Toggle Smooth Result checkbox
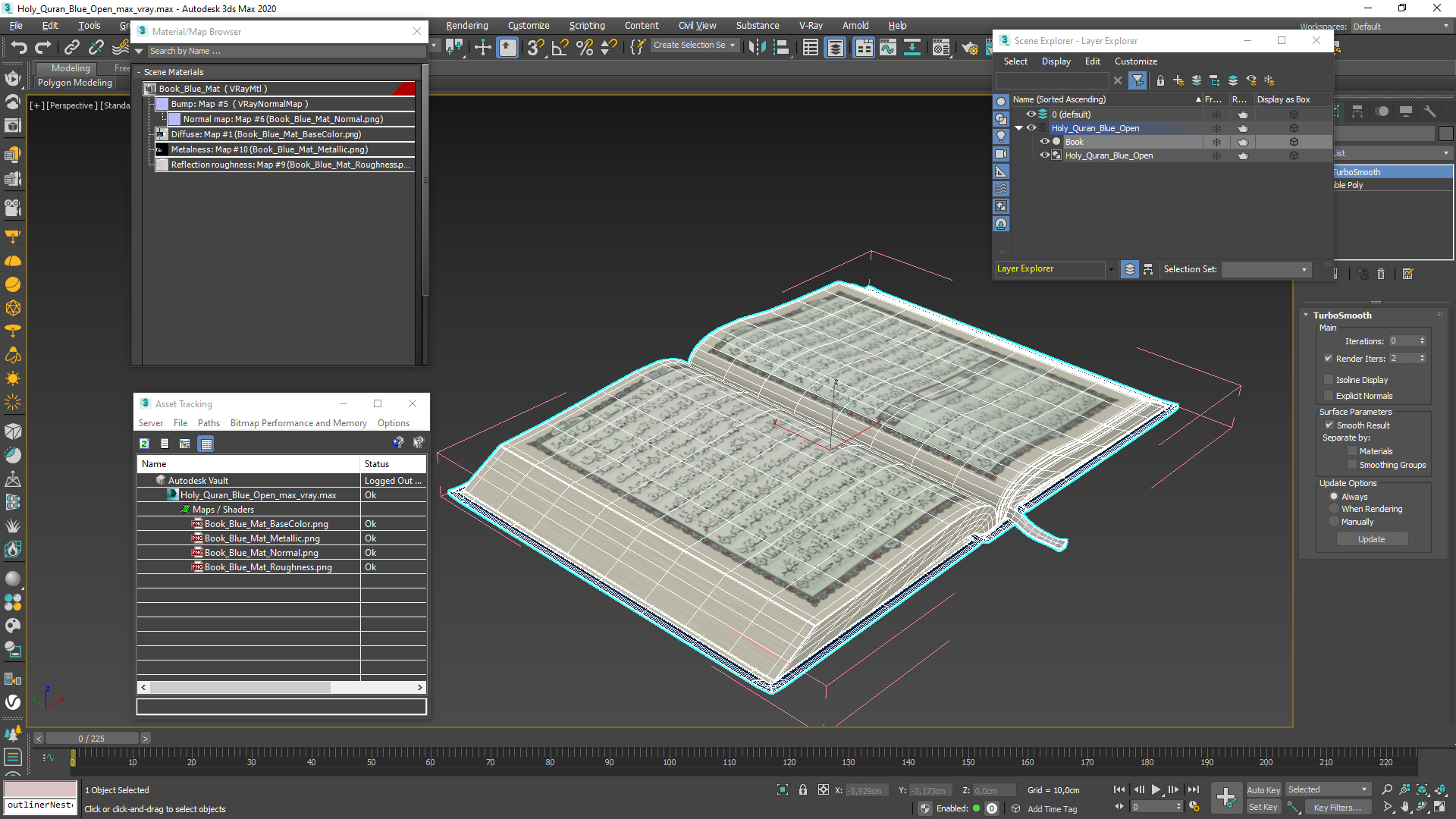1456x819 pixels. click(1329, 425)
